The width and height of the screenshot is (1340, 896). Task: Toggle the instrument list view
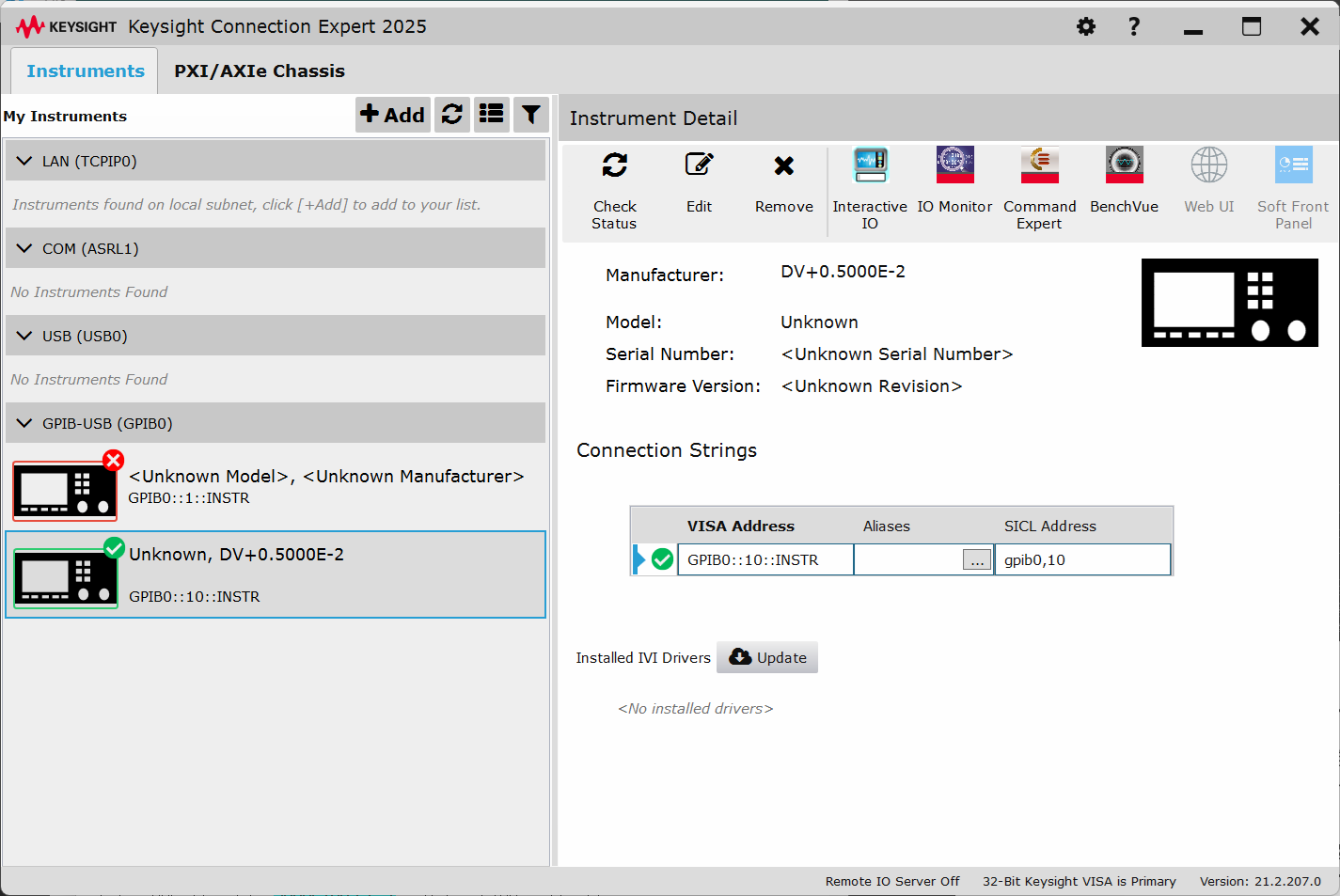(x=491, y=115)
